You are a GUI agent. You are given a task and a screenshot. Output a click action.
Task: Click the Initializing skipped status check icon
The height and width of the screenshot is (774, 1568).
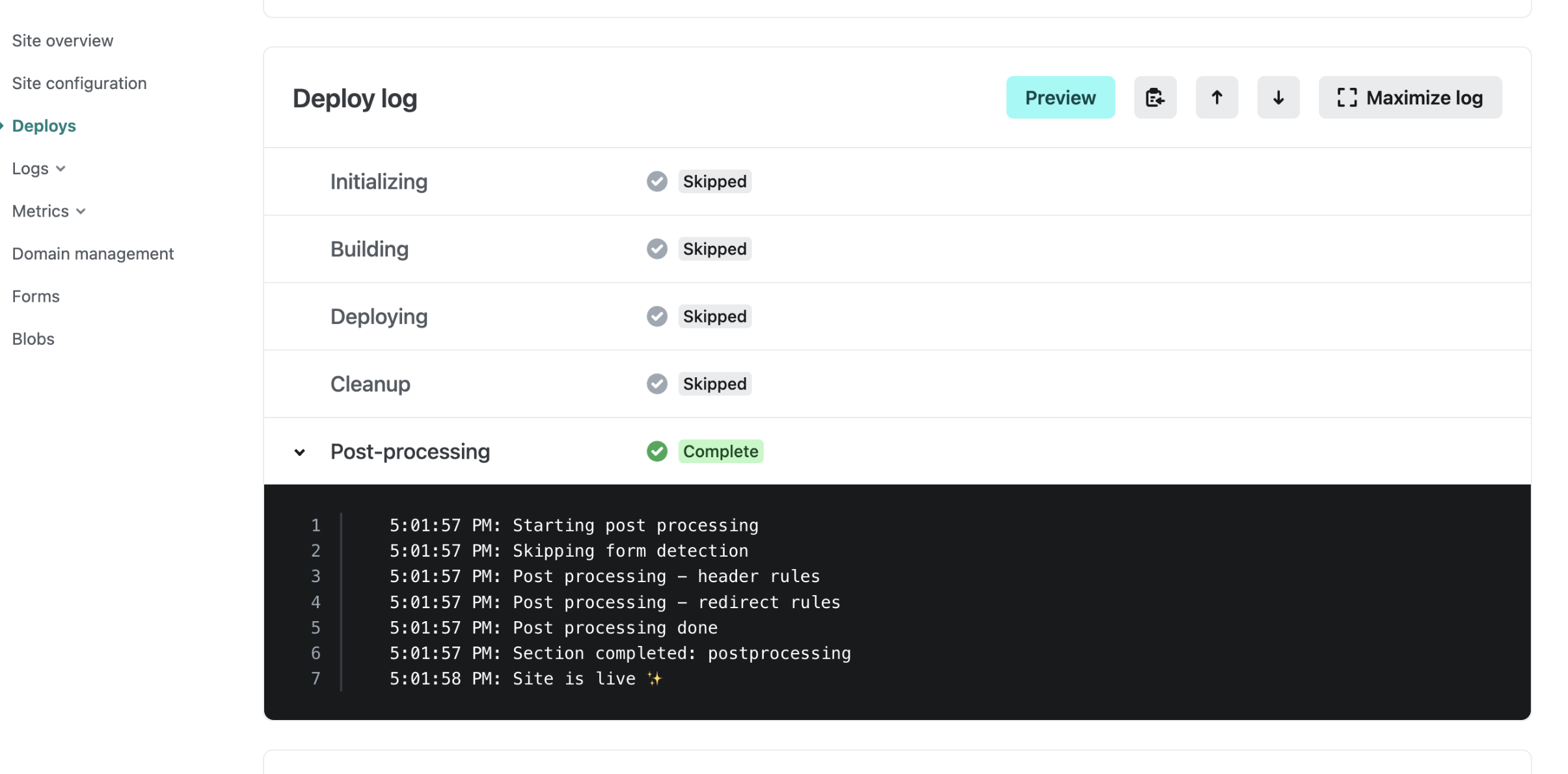pyautogui.click(x=656, y=181)
